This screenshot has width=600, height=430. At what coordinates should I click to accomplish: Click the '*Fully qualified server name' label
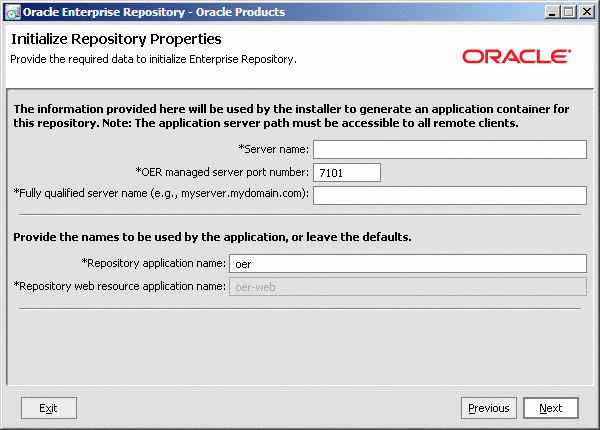[161, 193]
